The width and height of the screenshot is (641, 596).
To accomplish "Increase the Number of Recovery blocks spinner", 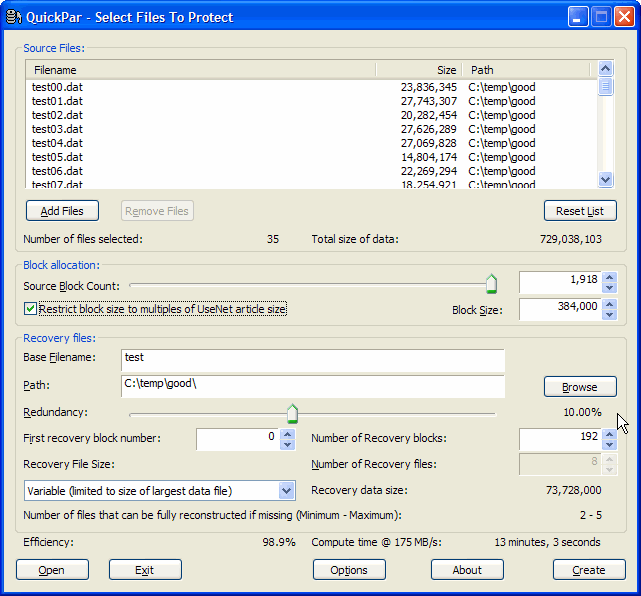I will [x=609, y=432].
